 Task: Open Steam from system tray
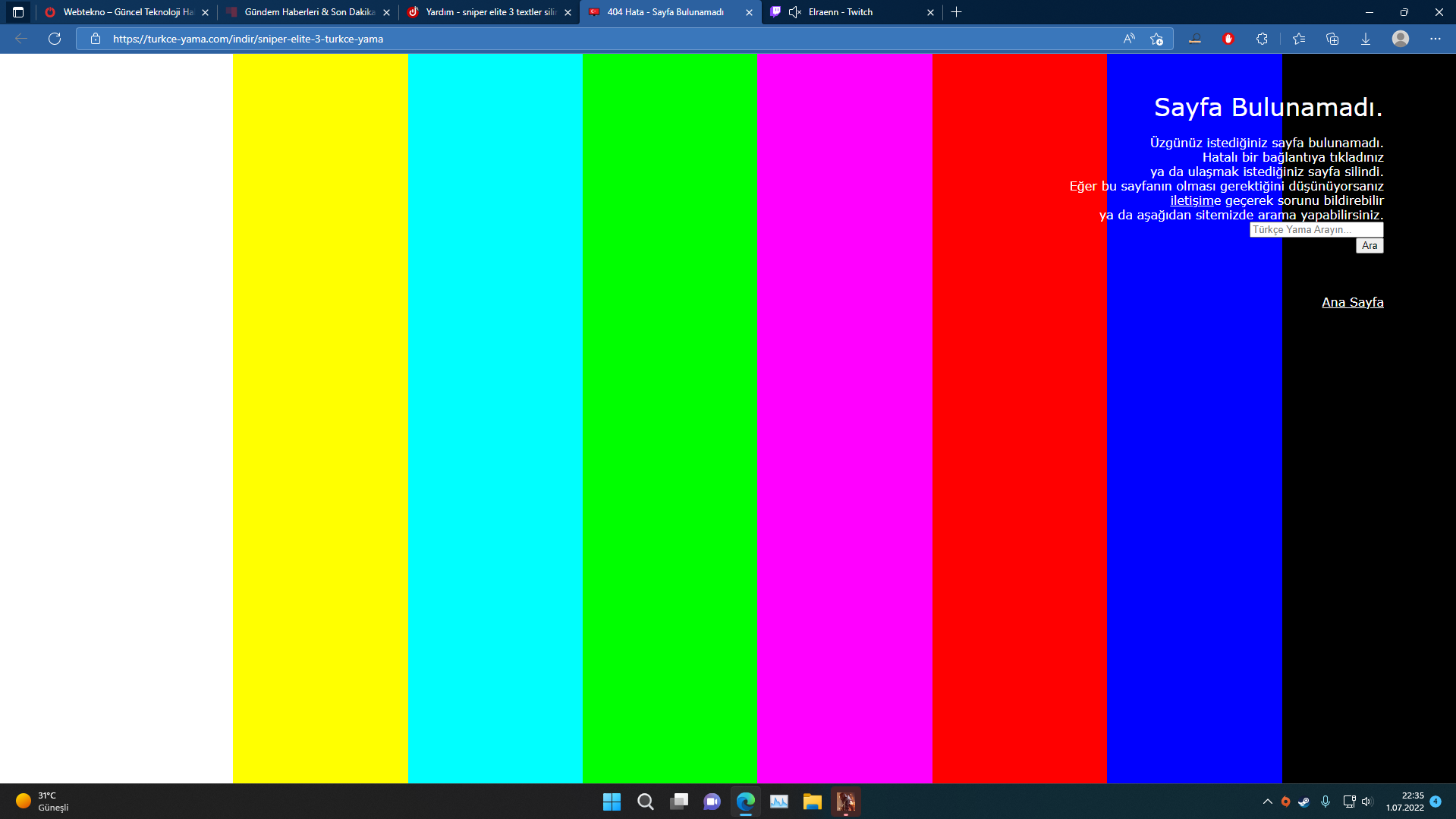click(1303, 802)
